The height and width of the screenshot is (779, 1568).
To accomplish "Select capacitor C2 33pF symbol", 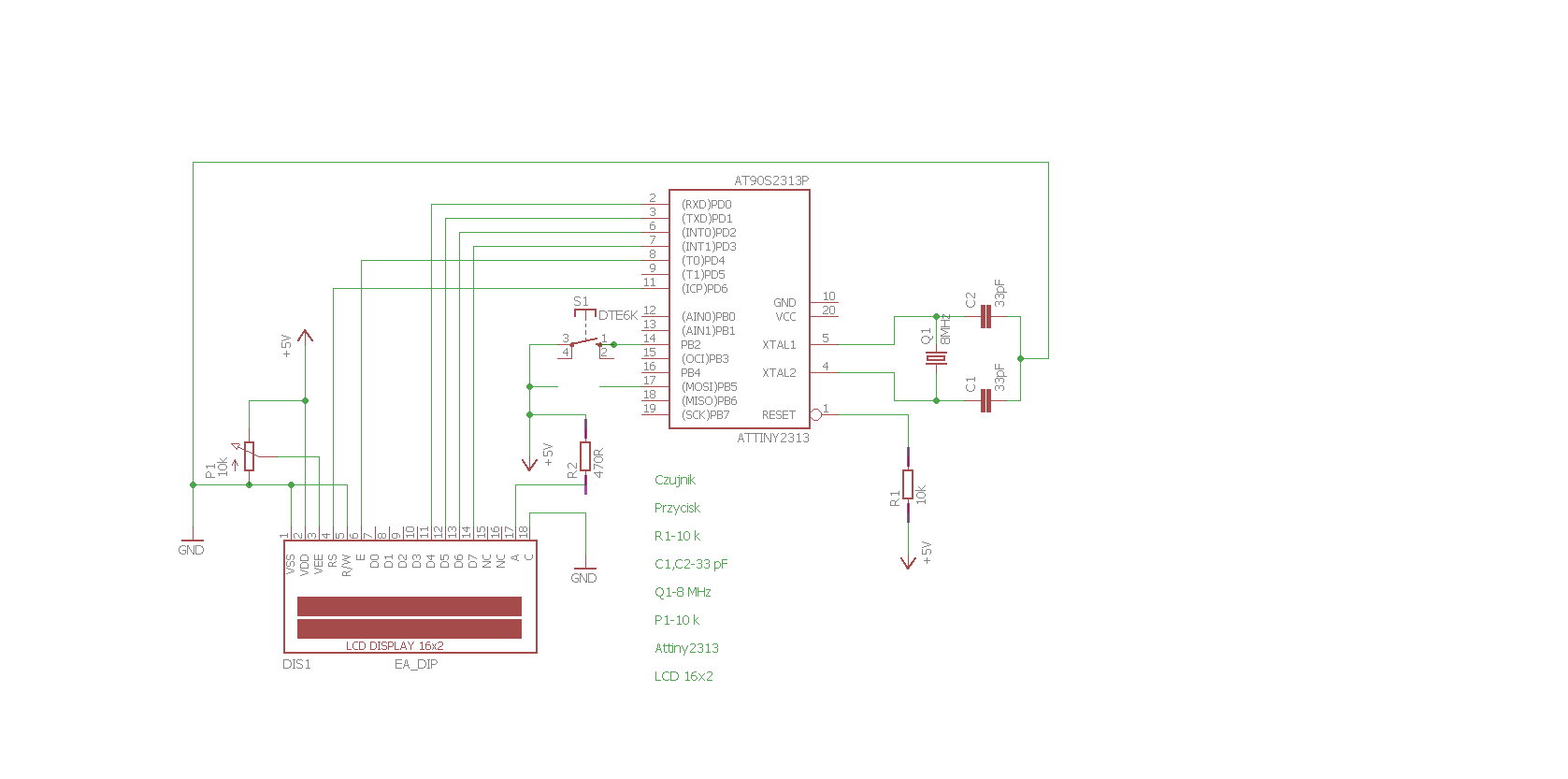I will pyautogui.click(x=985, y=317).
